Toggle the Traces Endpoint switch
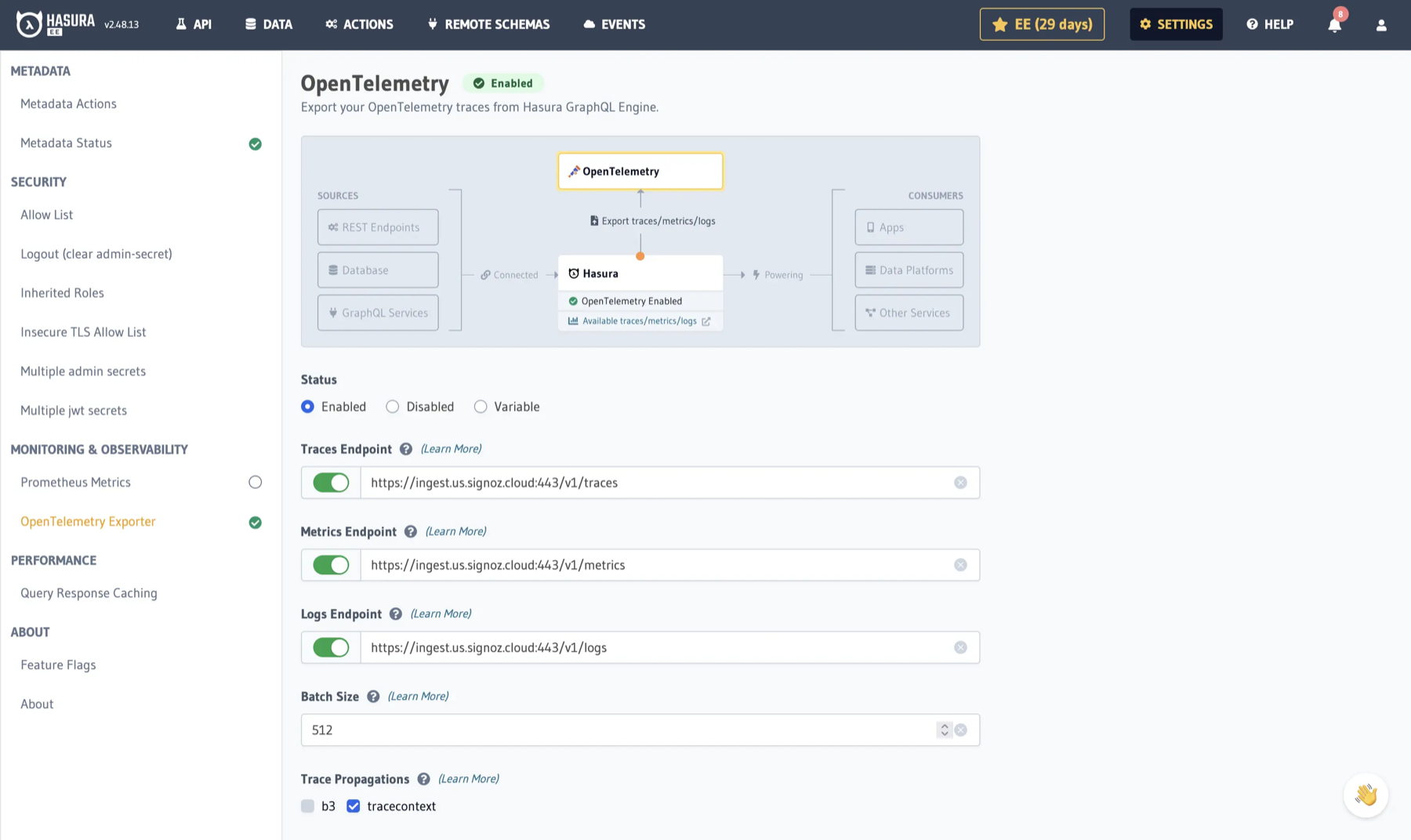The height and width of the screenshot is (840, 1411). pyautogui.click(x=331, y=483)
